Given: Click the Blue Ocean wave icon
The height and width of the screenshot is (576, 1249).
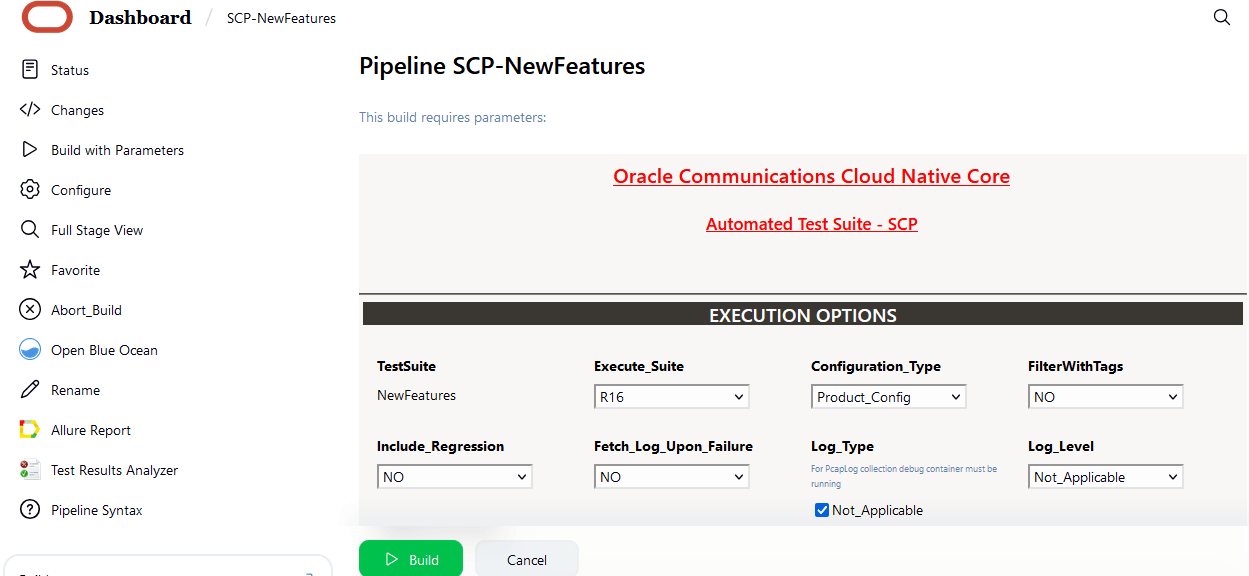Looking at the screenshot, I should 30,350.
